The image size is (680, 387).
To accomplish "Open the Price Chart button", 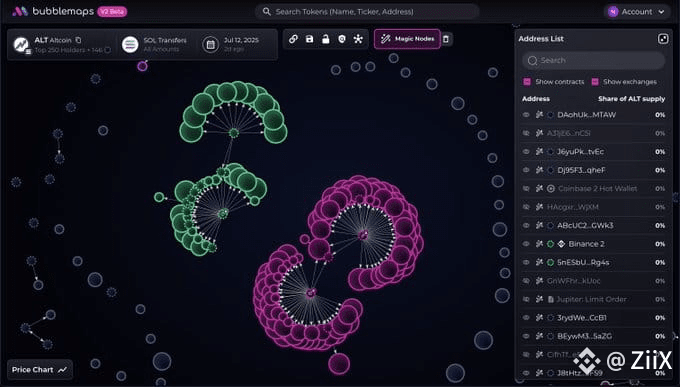I will [40, 370].
